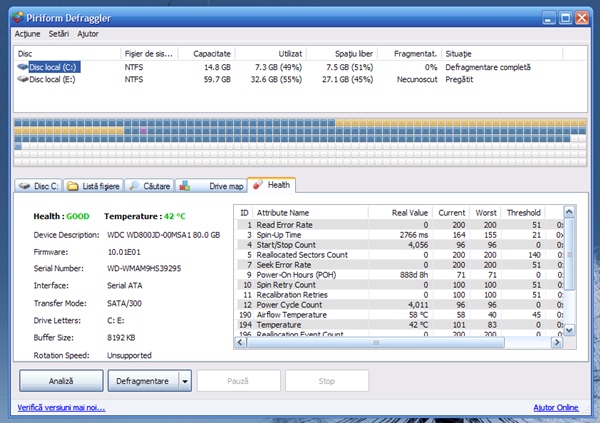
Task: Click the Worst column header
Action: 486,213
